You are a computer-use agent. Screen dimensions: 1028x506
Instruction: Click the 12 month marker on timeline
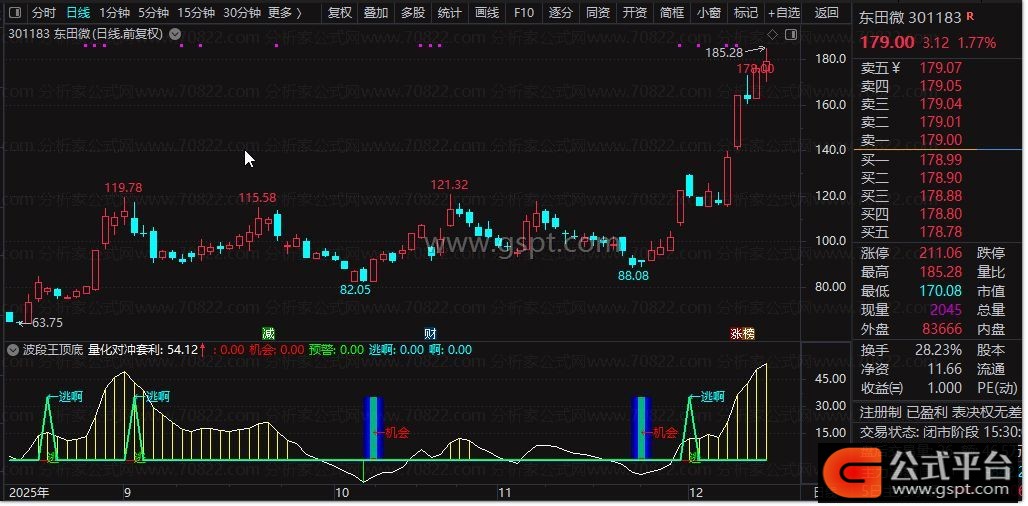pos(694,493)
